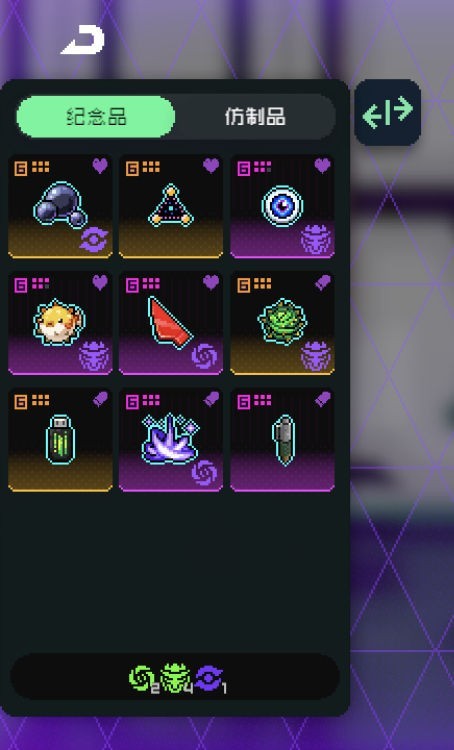The width and height of the screenshot is (454, 750).
Task: Toggle the panel swap arrows button
Action: click(x=388, y=112)
